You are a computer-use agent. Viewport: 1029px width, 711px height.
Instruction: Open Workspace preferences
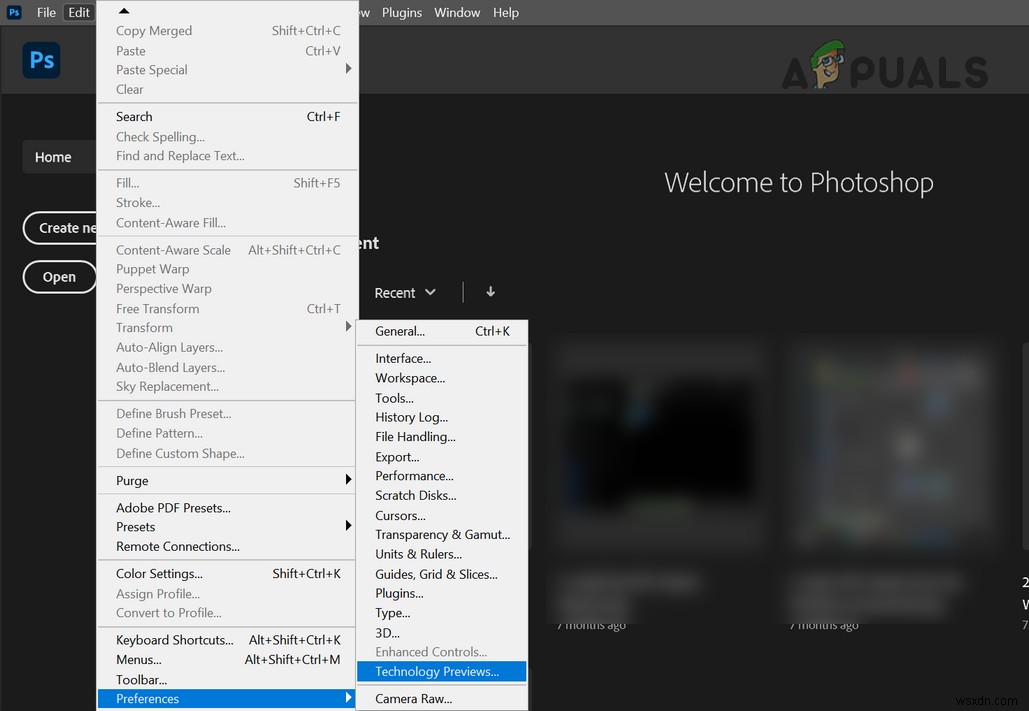click(442, 378)
